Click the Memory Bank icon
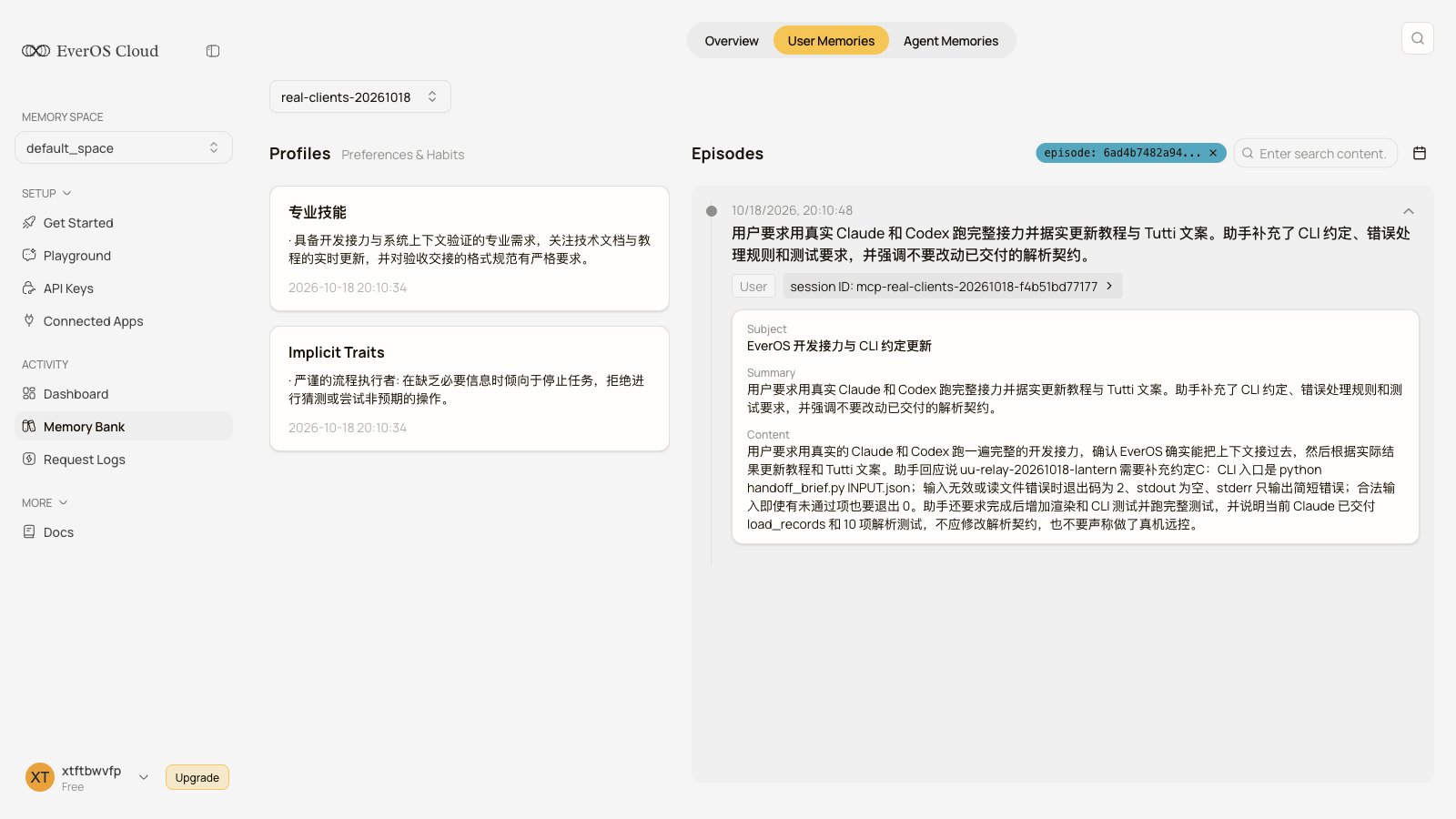1456x819 pixels. pos(29,427)
